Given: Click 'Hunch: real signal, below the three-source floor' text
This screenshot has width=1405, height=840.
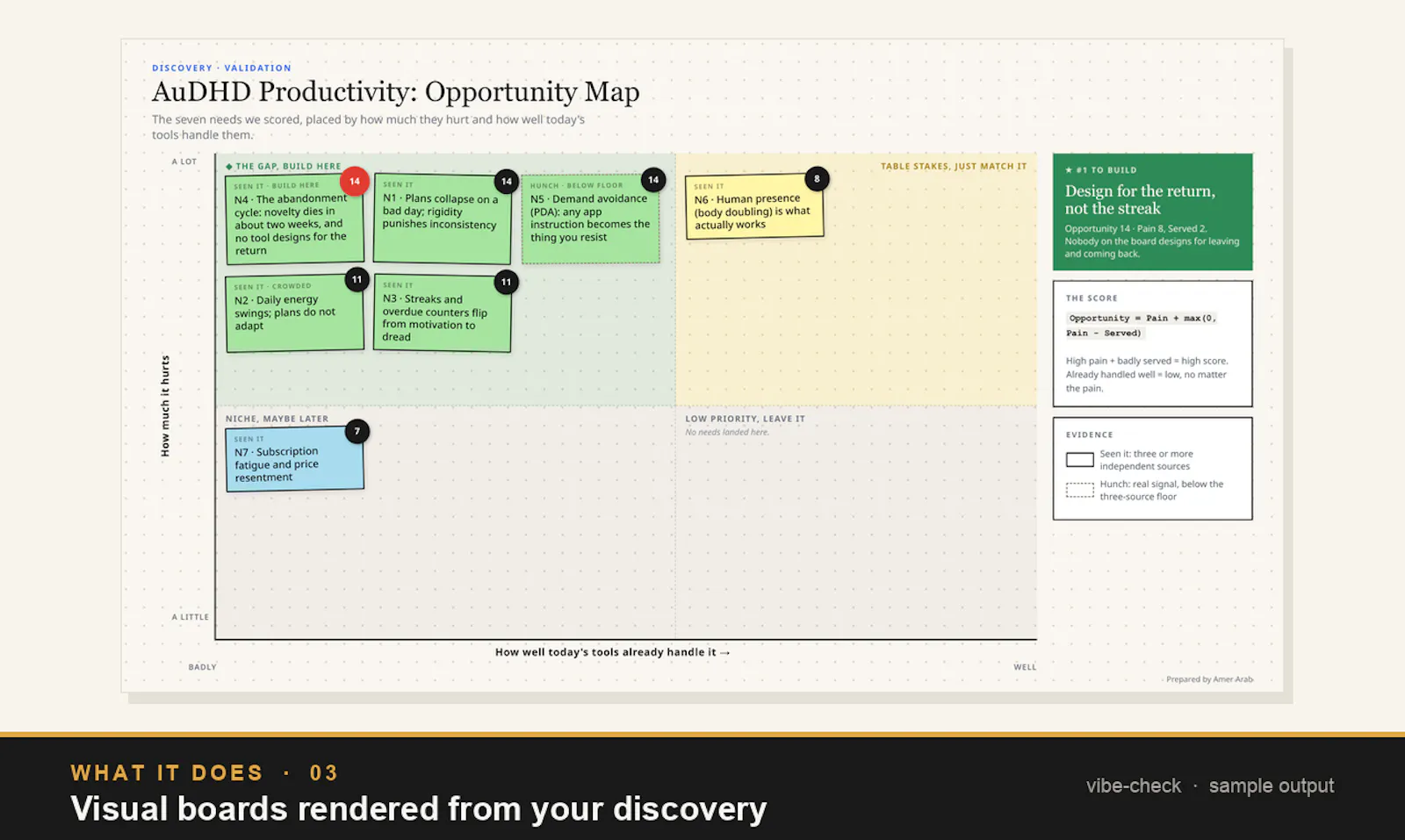Looking at the screenshot, I should click(x=1161, y=491).
